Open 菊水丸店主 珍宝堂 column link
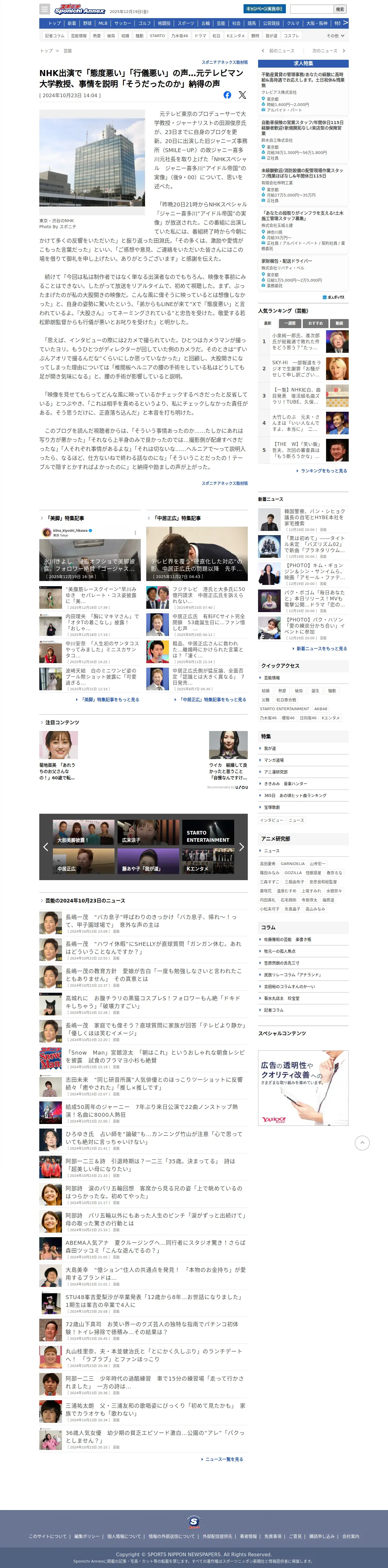388x1568 pixels. click(303, 998)
